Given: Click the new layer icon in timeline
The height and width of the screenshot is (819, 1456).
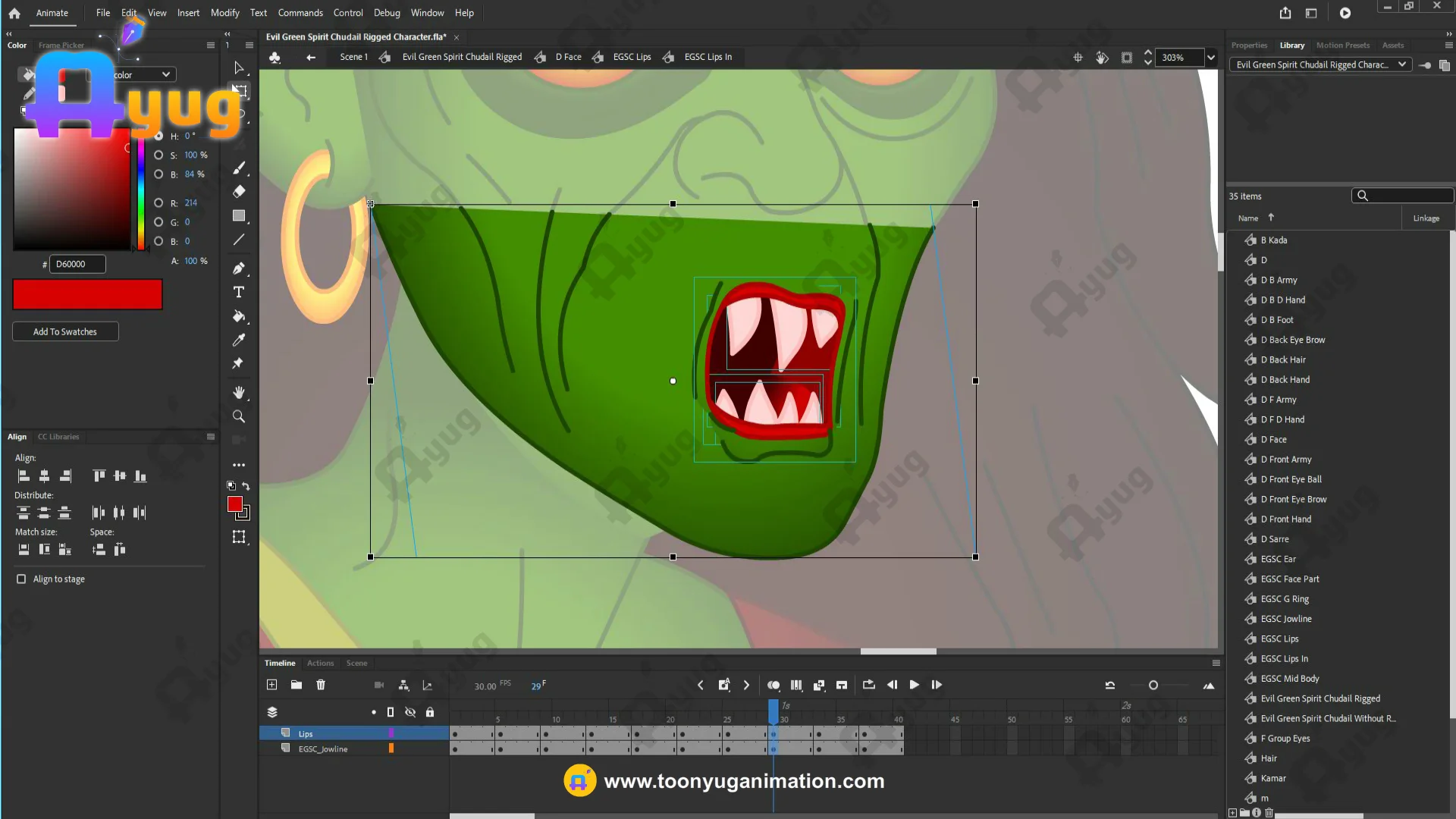Looking at the screenshot, I should [272, 685].
